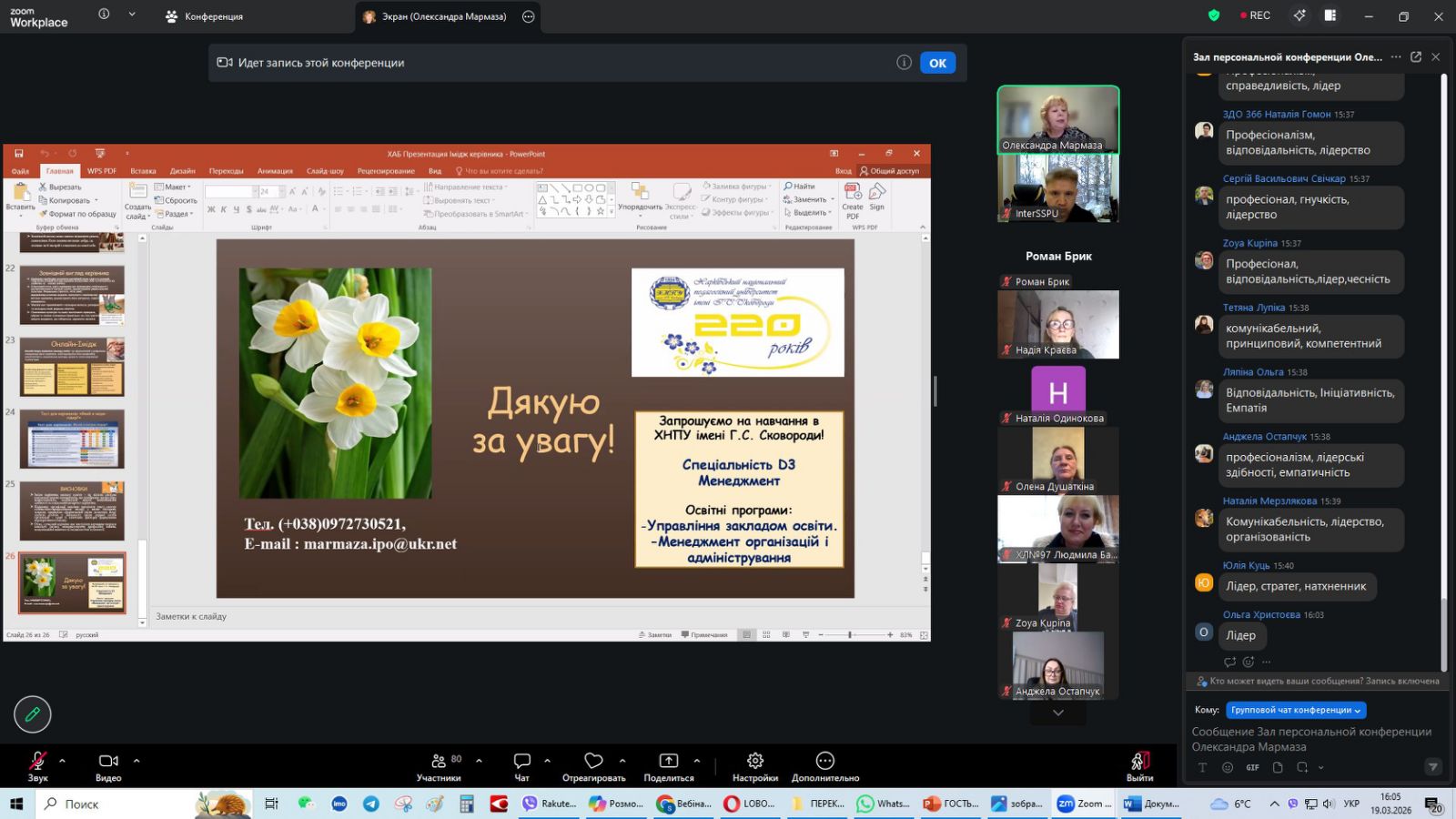
Task: Click the Отреагировать heart reaction icon
Action: click(593, 762)
